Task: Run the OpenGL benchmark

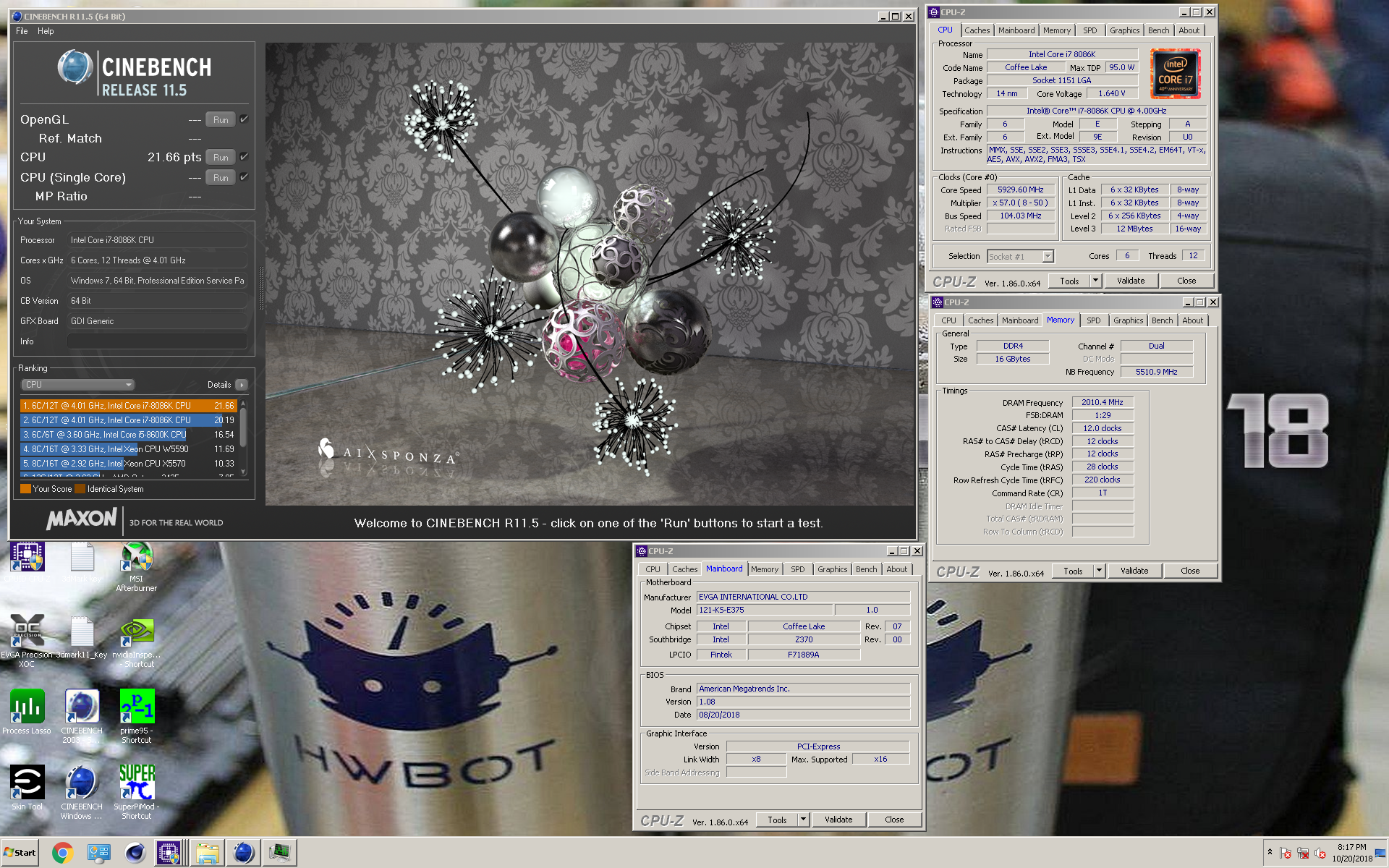Action: tap(221, 119)
